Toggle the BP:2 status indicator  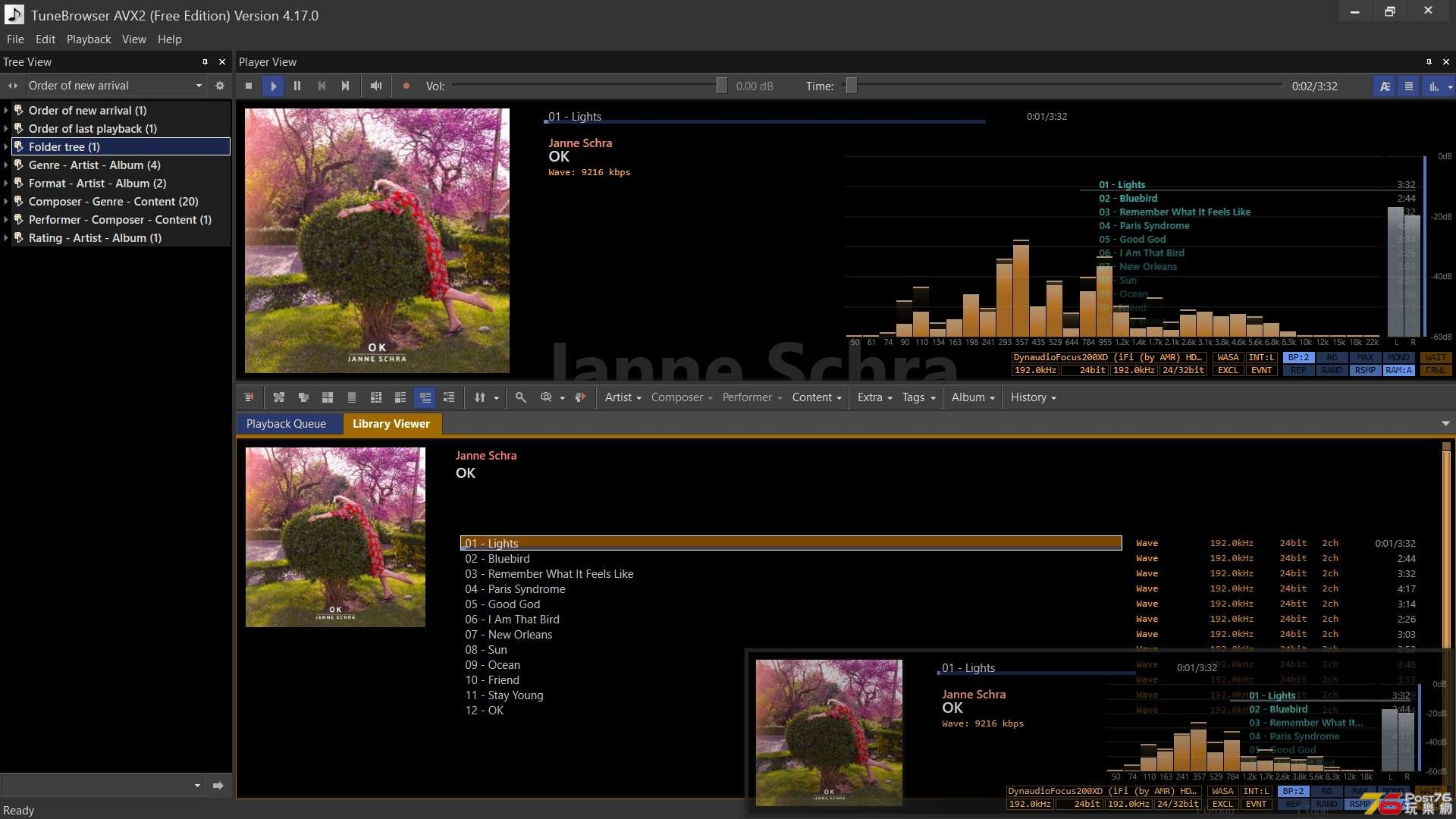click(x=1298, y=357)
